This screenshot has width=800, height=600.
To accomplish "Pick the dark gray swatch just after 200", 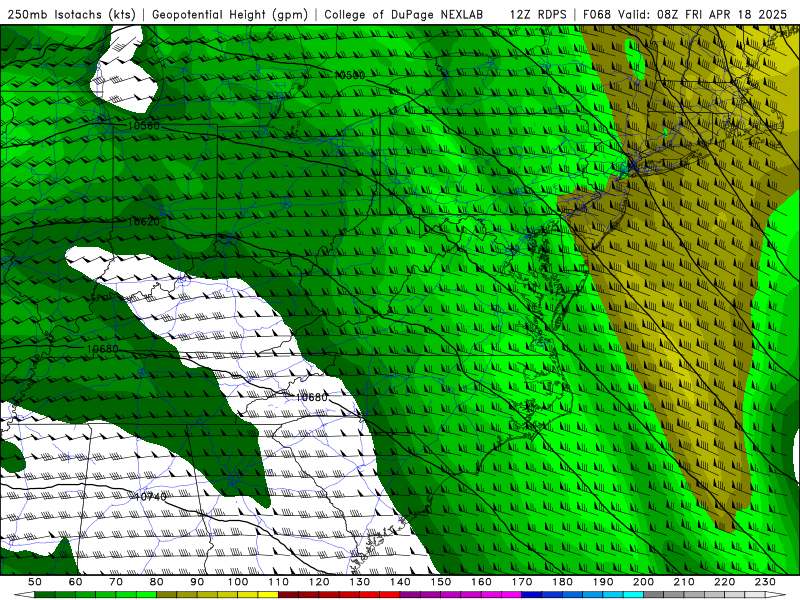I will [654, 595].
